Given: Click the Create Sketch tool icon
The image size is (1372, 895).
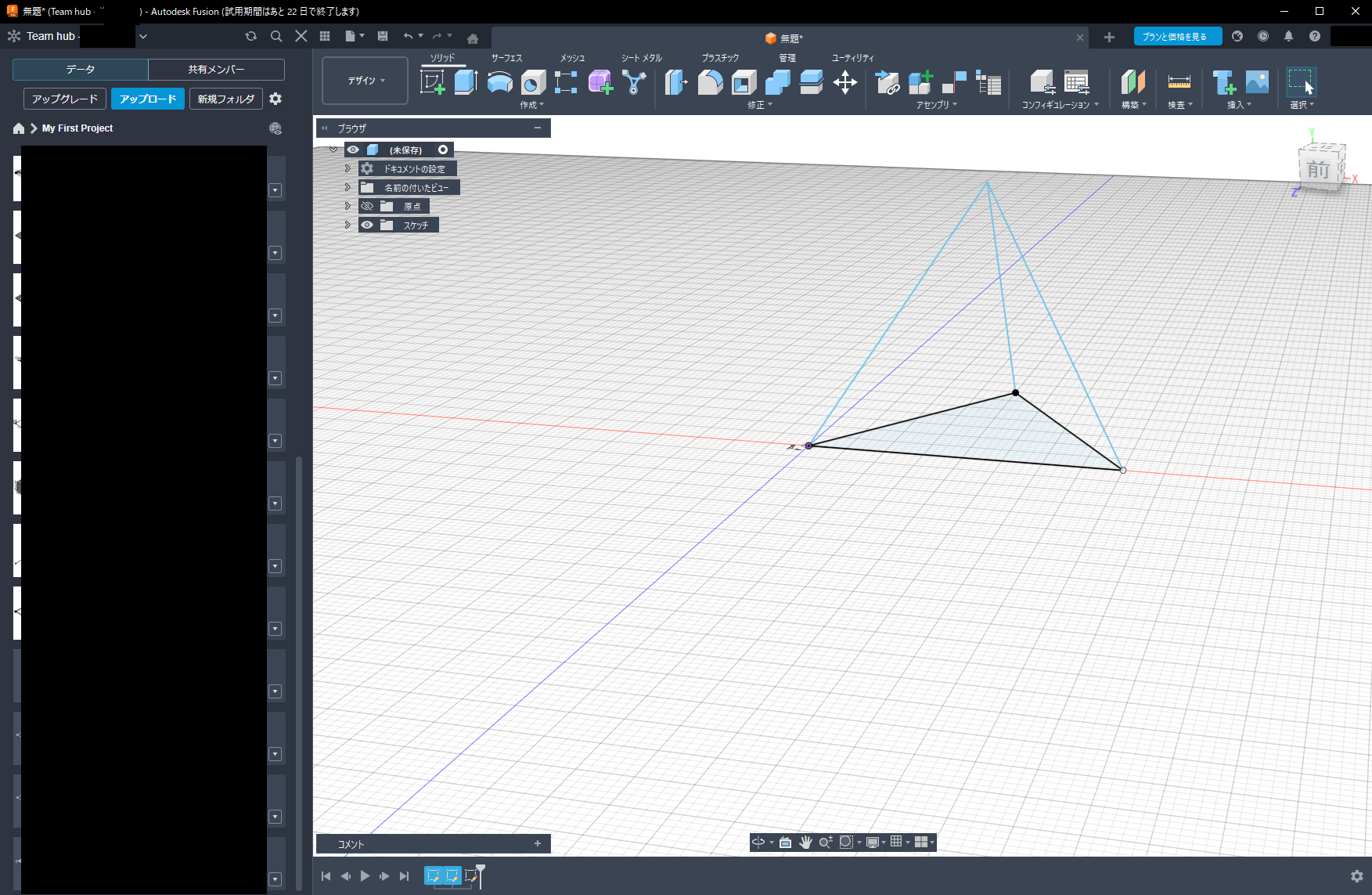Looking at the screenshot, I should point(433,82).
